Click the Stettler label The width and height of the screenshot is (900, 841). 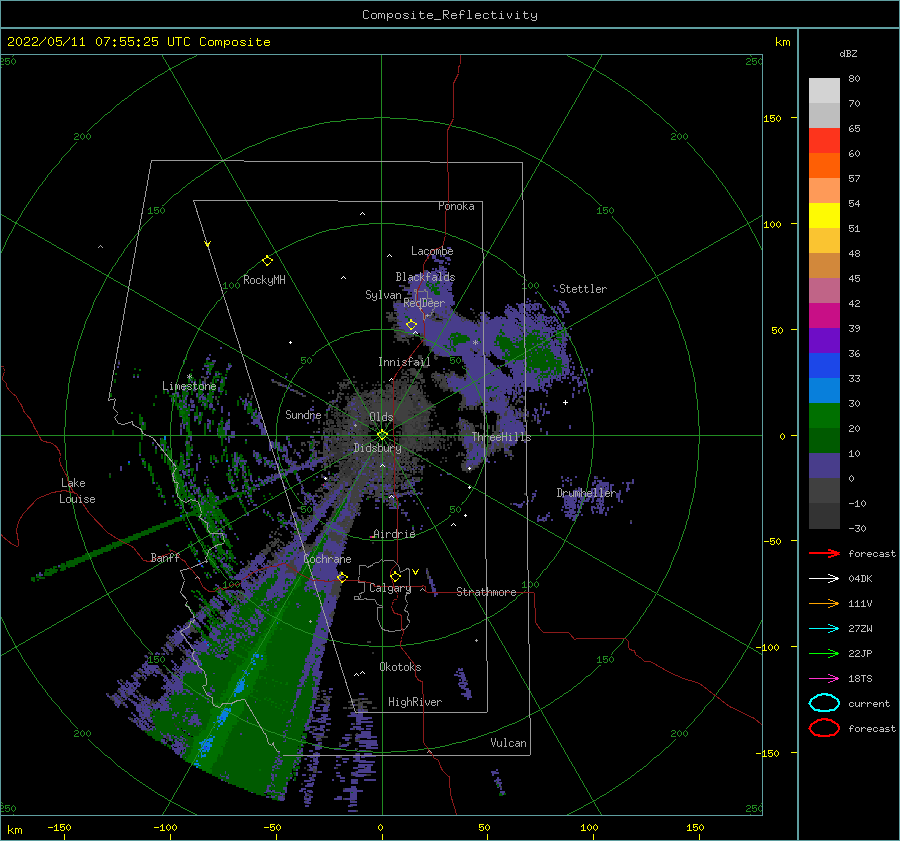583,289
